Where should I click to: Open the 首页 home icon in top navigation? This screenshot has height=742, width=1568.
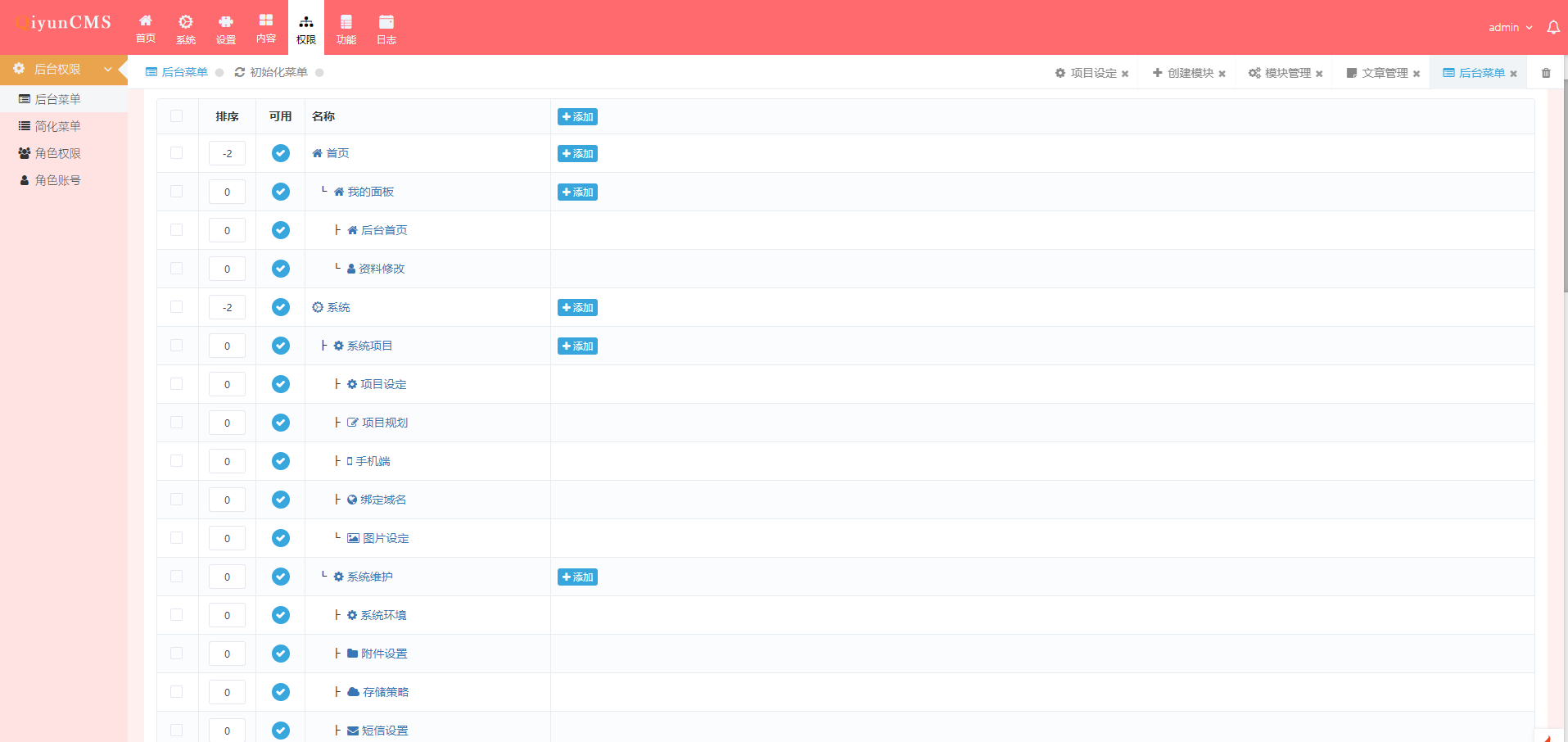click(x=145, y=28)
